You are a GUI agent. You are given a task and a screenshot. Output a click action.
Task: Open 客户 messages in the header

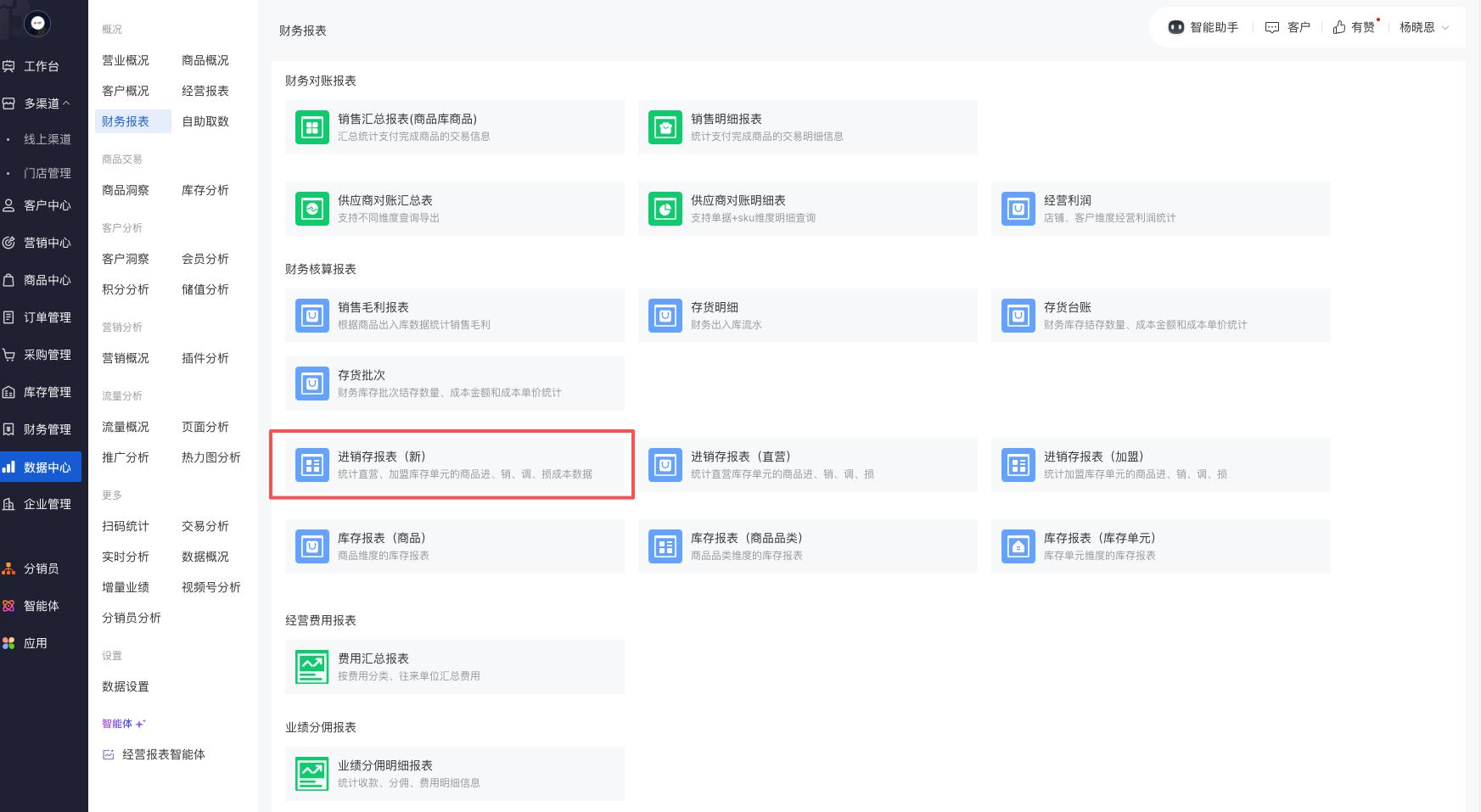coord(1287,27)
